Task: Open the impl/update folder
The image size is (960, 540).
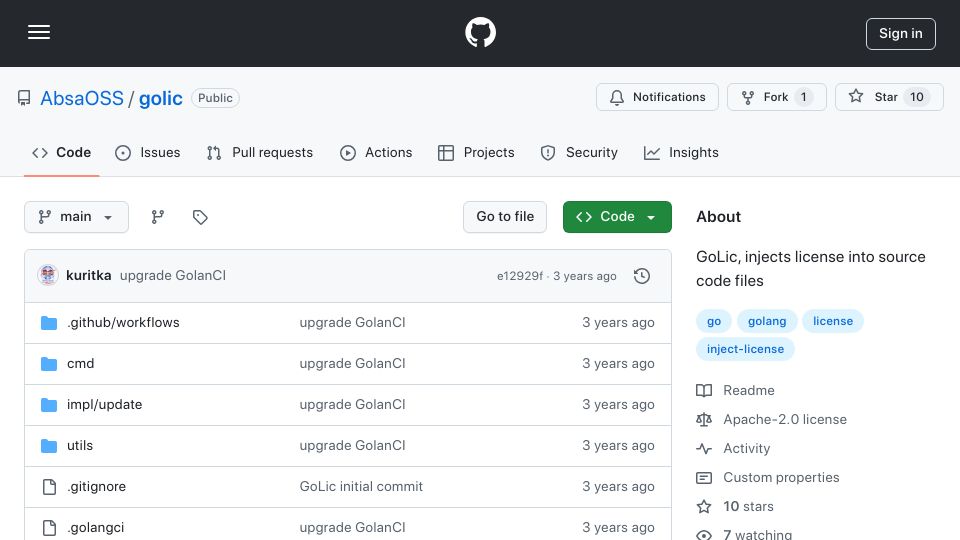Action: (104, 405)
